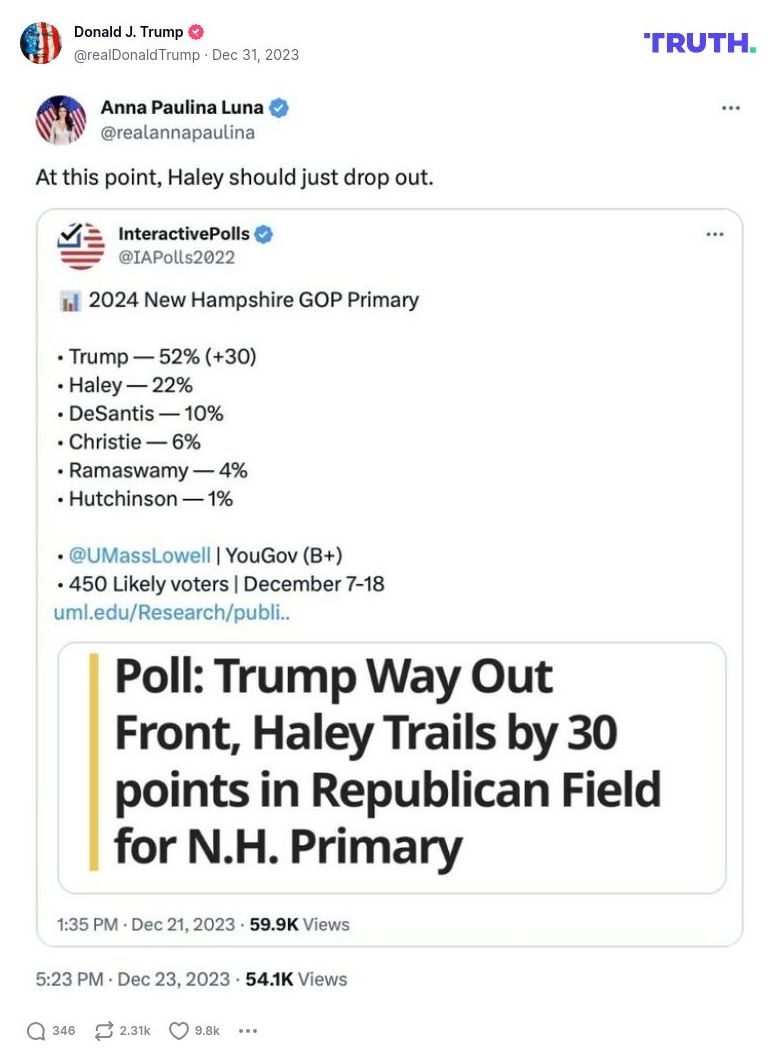This screenshot has height=1061, width=777.
Task: Open the @realDonaldTrump handle link
Action: click(137, 55)
